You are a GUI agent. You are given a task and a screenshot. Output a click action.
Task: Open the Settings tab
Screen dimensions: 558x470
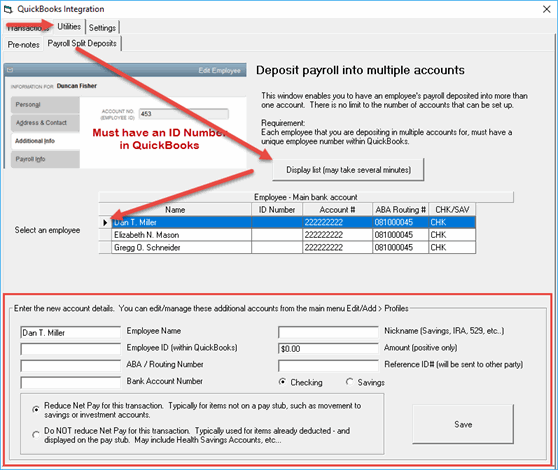[x=102, y=28]
